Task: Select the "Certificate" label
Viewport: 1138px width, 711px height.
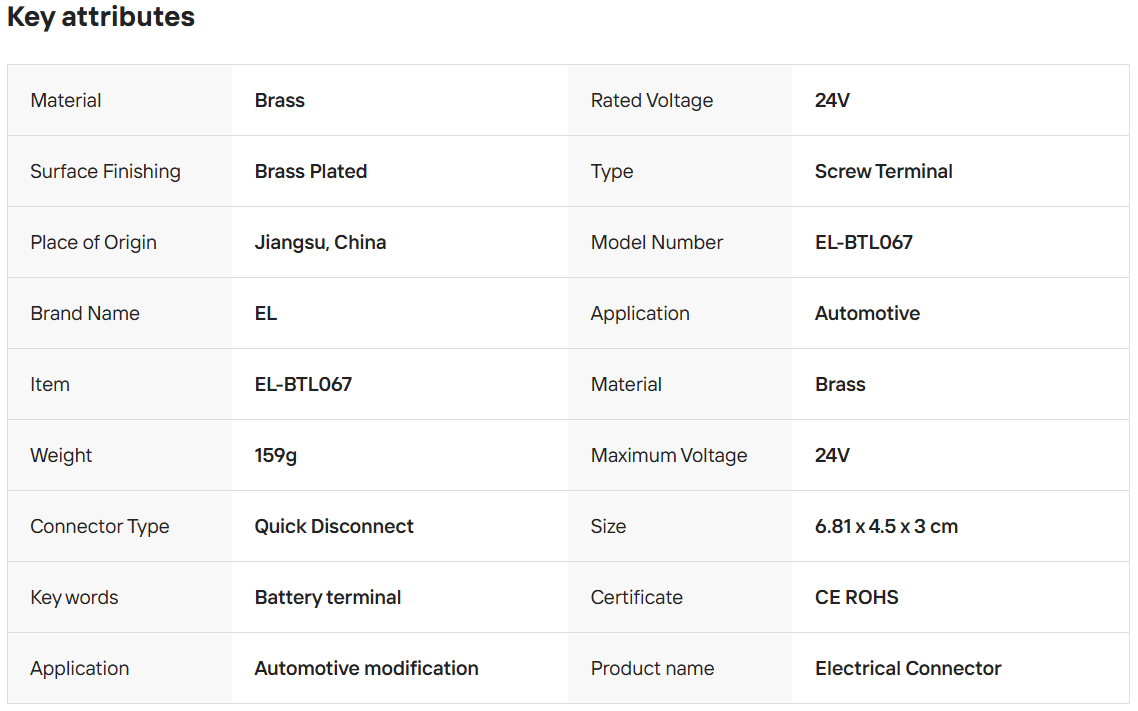Action: 637,597
